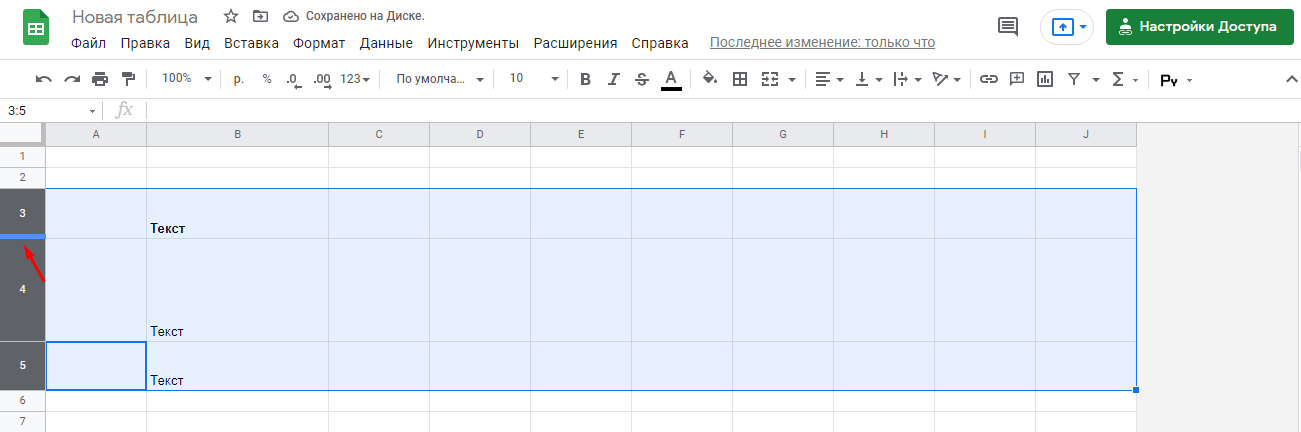
Task: Open the font size dropdown showing 10
Action: [529, 79]
